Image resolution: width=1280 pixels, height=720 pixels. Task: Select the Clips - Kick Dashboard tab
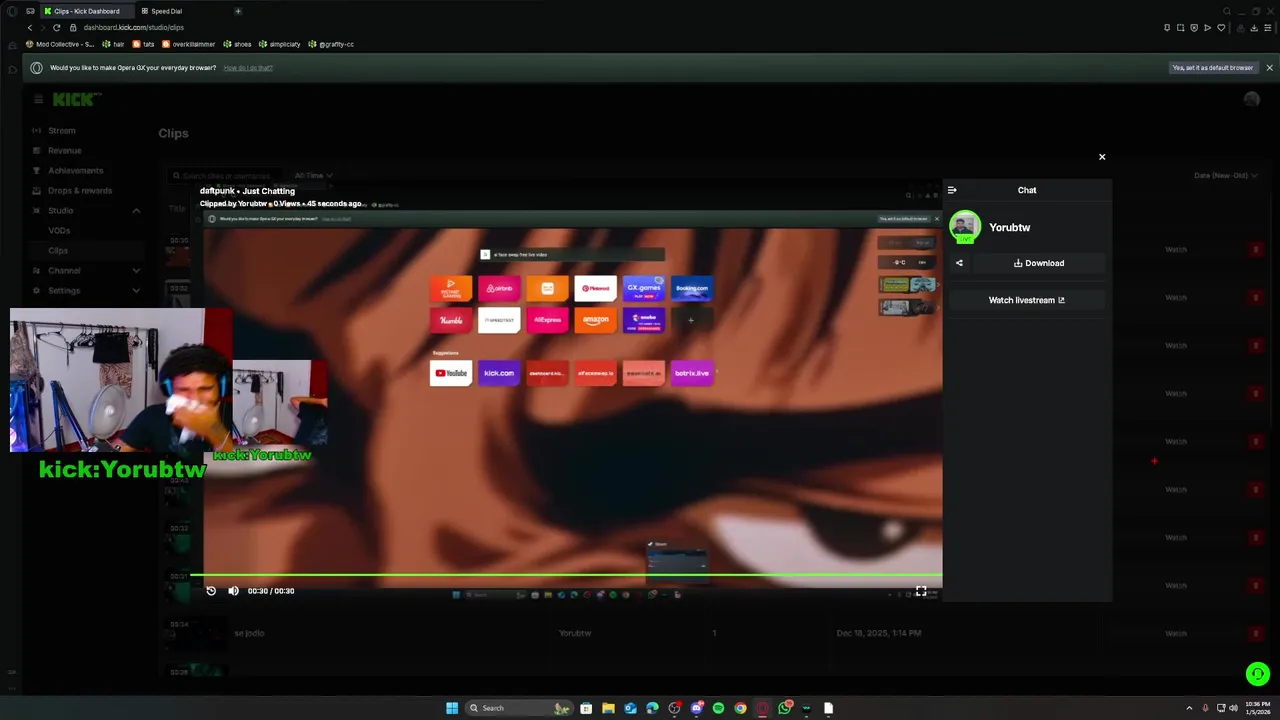point(86,11)
